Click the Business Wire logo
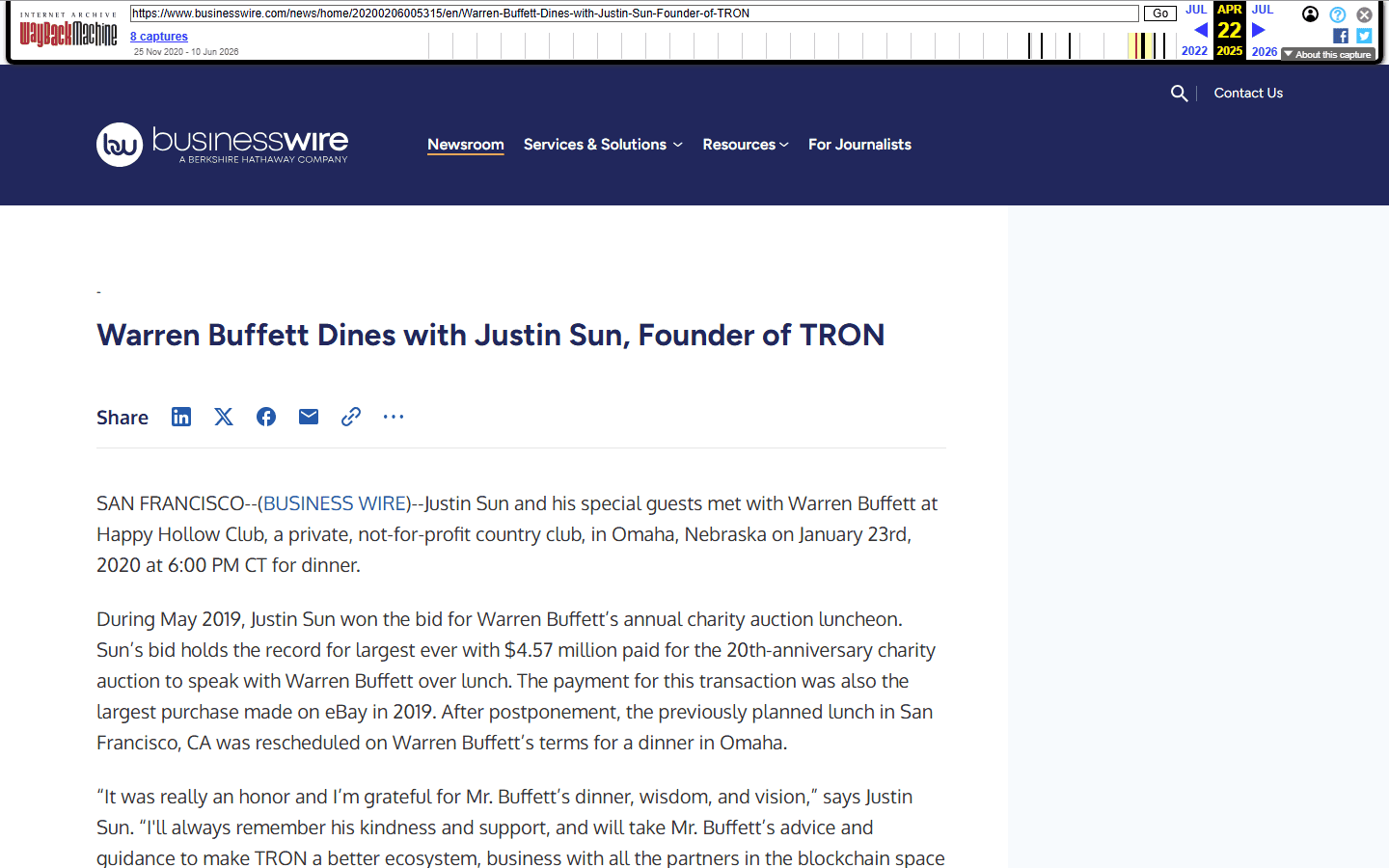The height and width of the screenshot is (868, 1389). pos(222,145)
